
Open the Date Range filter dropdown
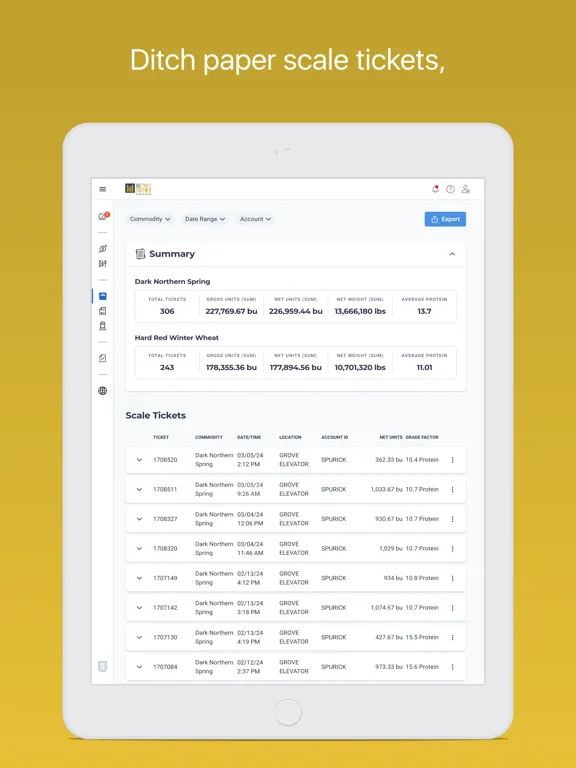pos(205,219)
